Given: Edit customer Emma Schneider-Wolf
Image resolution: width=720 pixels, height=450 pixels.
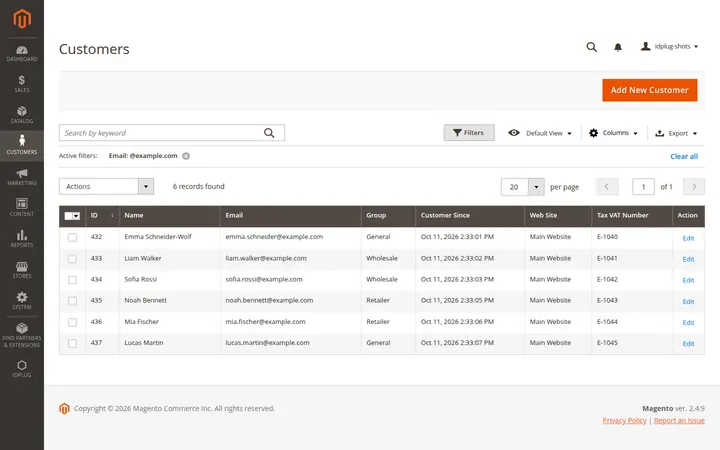Looking at the screenshot, I should (688, 238).
